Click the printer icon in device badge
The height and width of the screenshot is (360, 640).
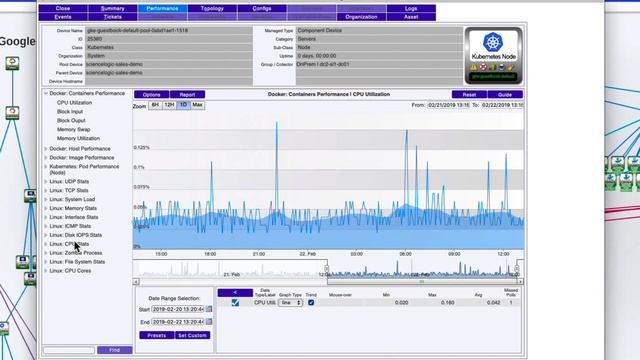coord(502,67)
